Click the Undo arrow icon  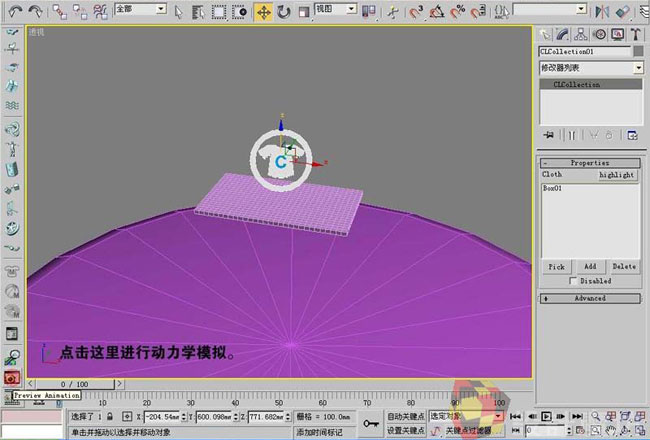tap(16, 12)
